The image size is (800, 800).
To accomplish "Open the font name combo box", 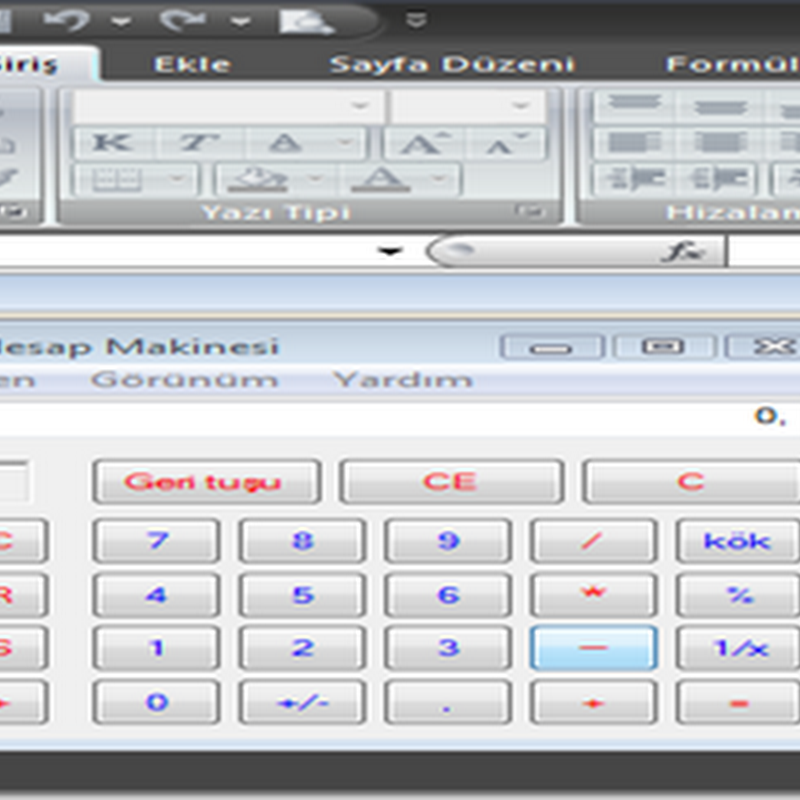I will [x=229, y=106].
